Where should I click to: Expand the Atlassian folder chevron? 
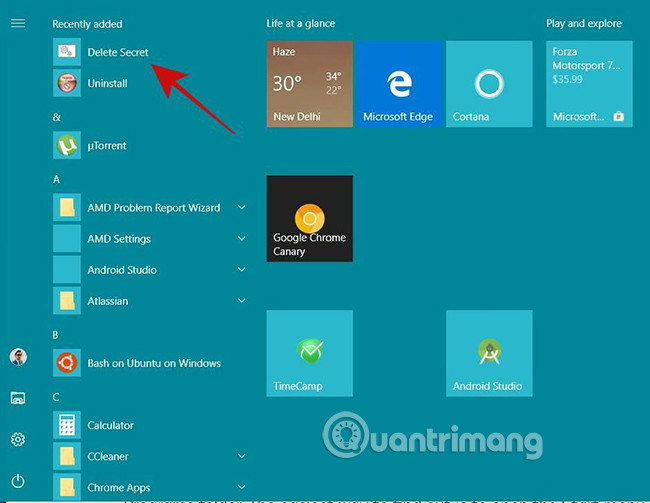pos(242,301)
